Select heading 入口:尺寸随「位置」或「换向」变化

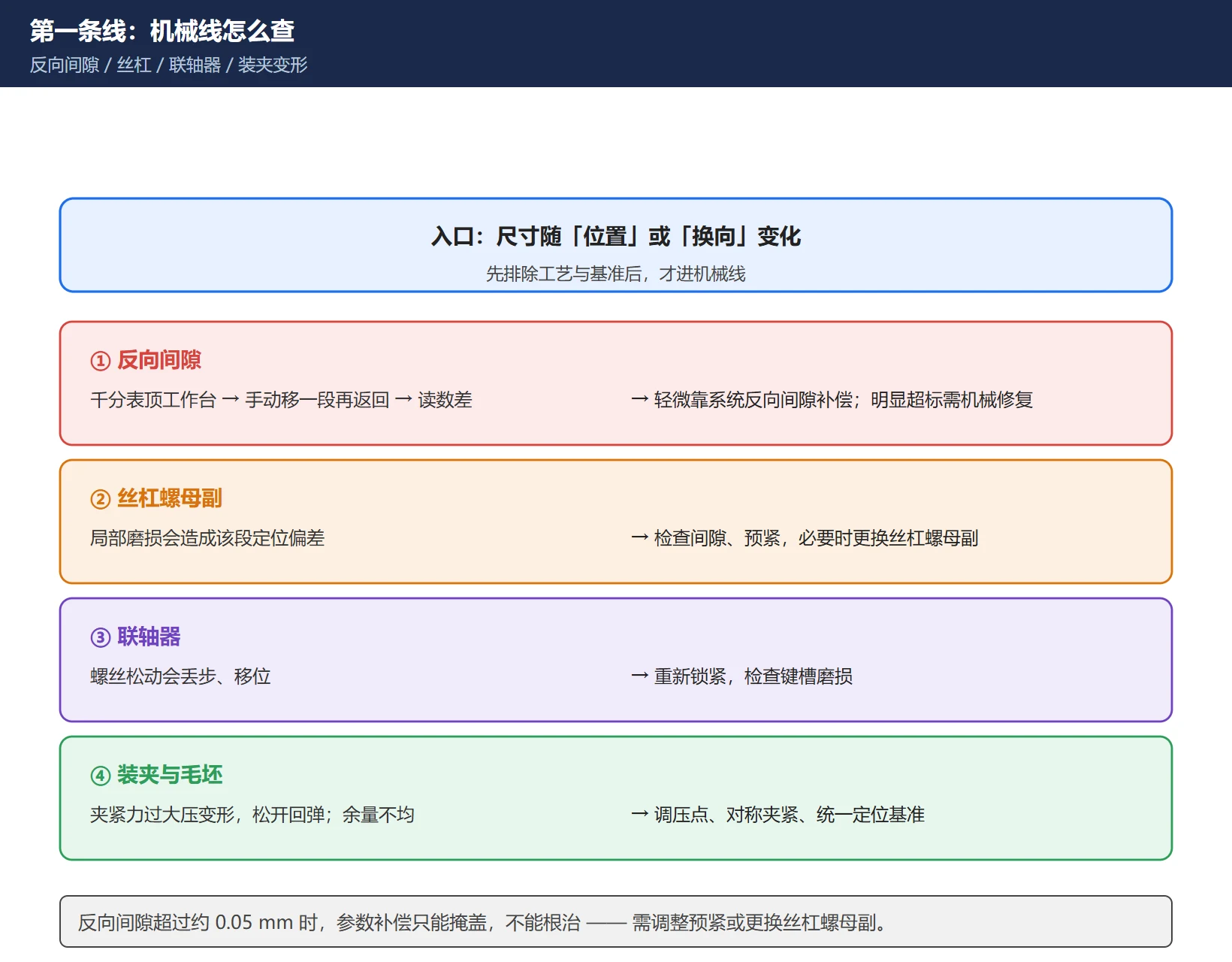click(x=616, y=237)
